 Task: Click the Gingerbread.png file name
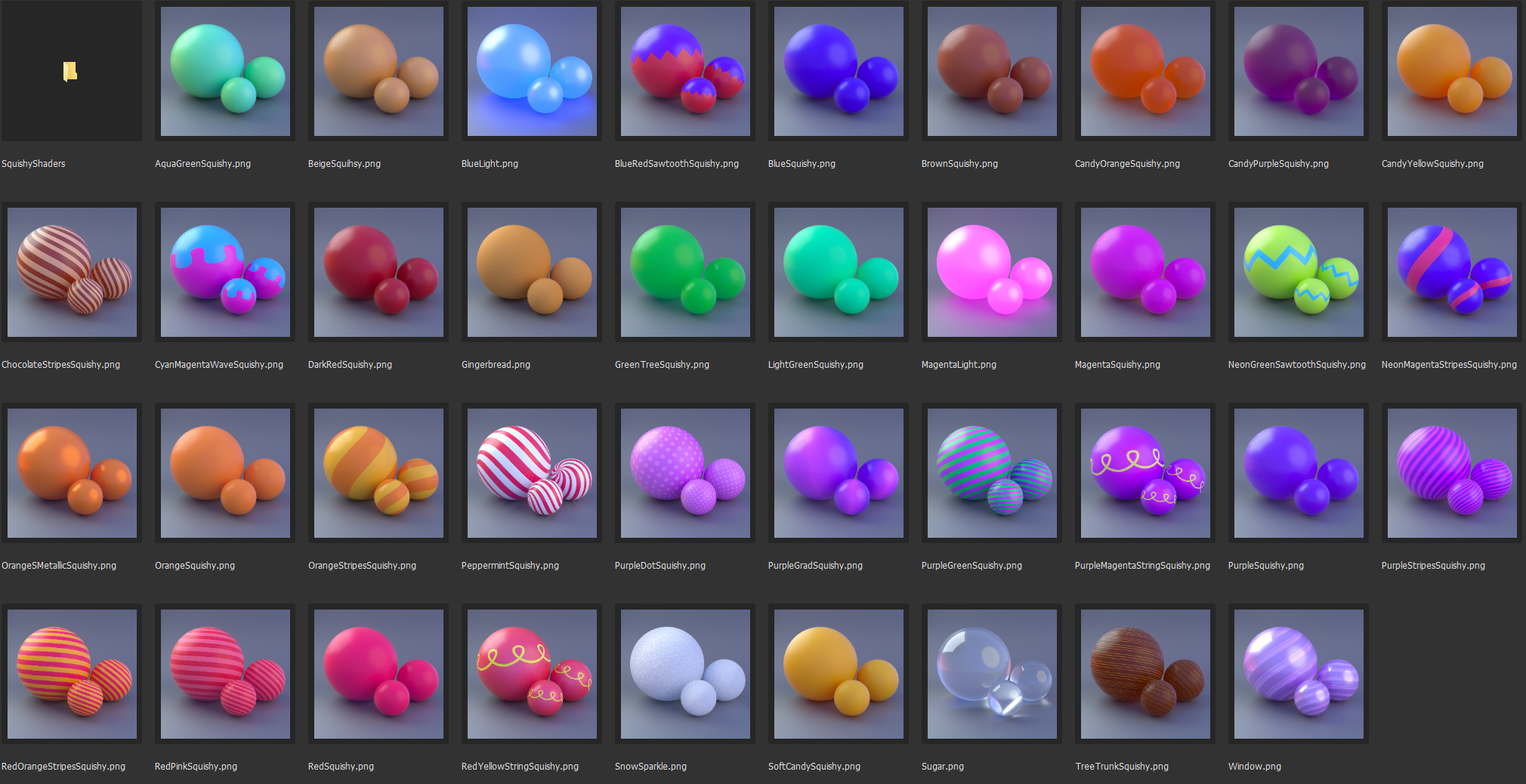click(x=496, y=365)
